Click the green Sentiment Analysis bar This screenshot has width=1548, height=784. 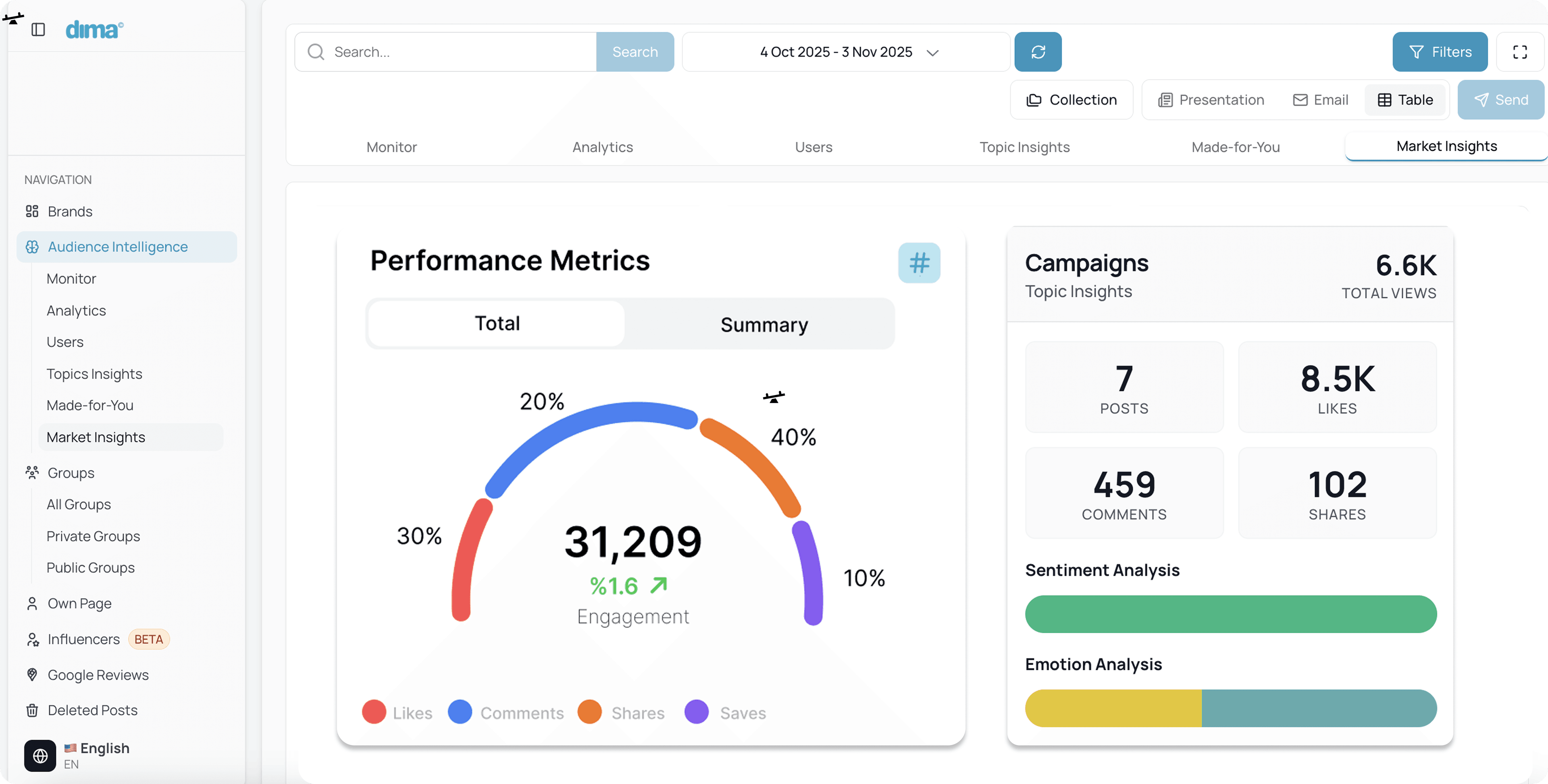(x=1230, y=613)
